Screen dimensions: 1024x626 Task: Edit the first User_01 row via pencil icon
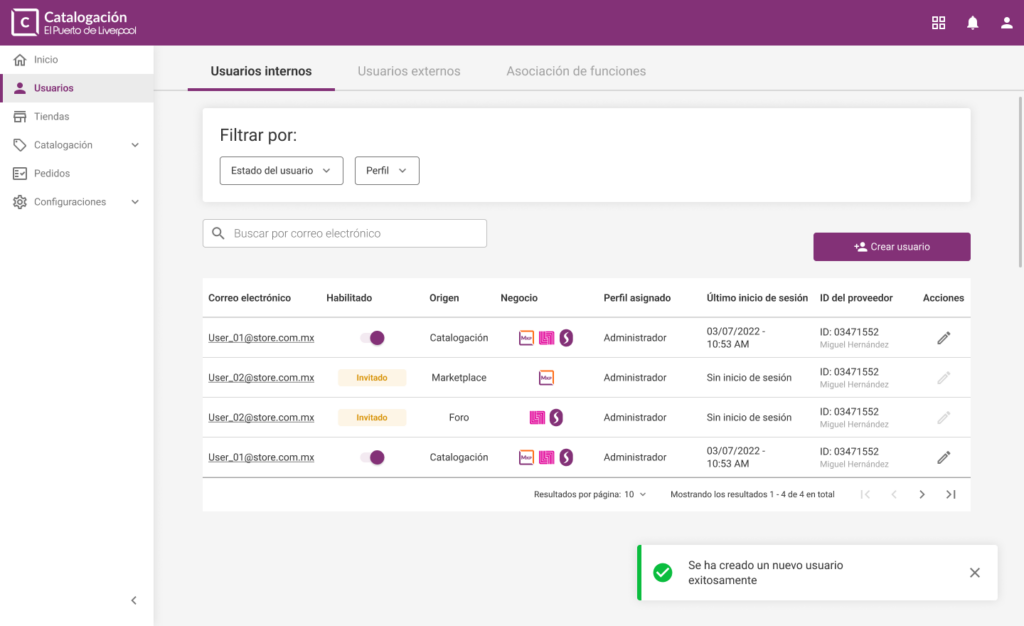(x=944, y=337)
